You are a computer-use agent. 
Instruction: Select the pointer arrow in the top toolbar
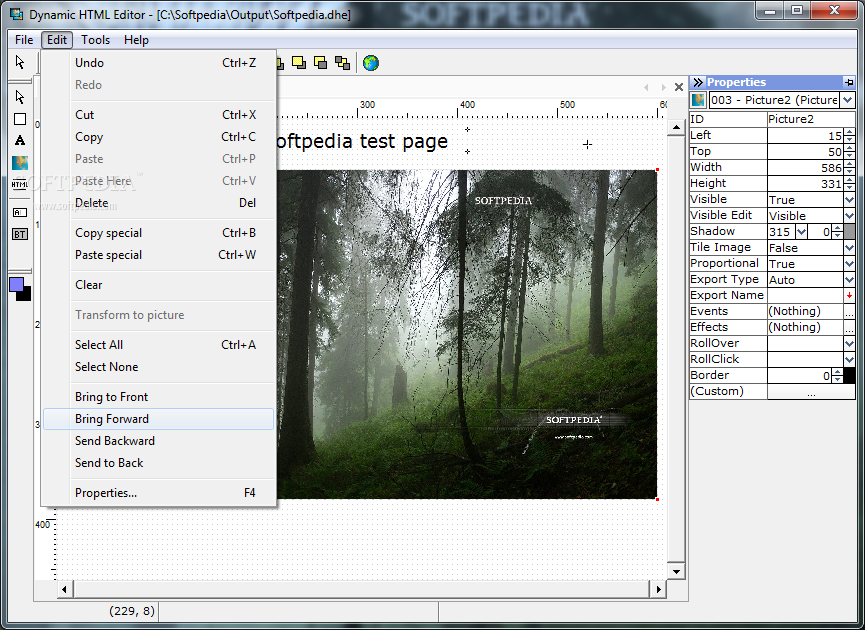click(20, 62)
